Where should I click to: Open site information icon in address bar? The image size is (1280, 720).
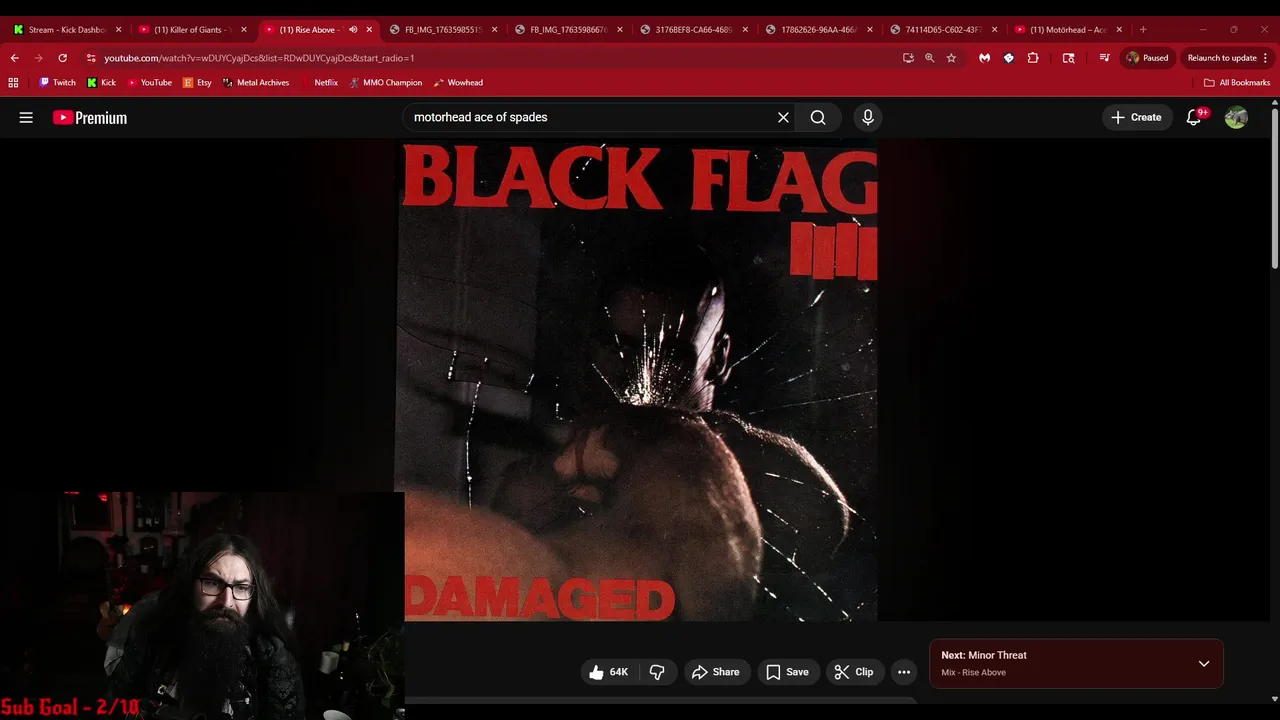91,58
